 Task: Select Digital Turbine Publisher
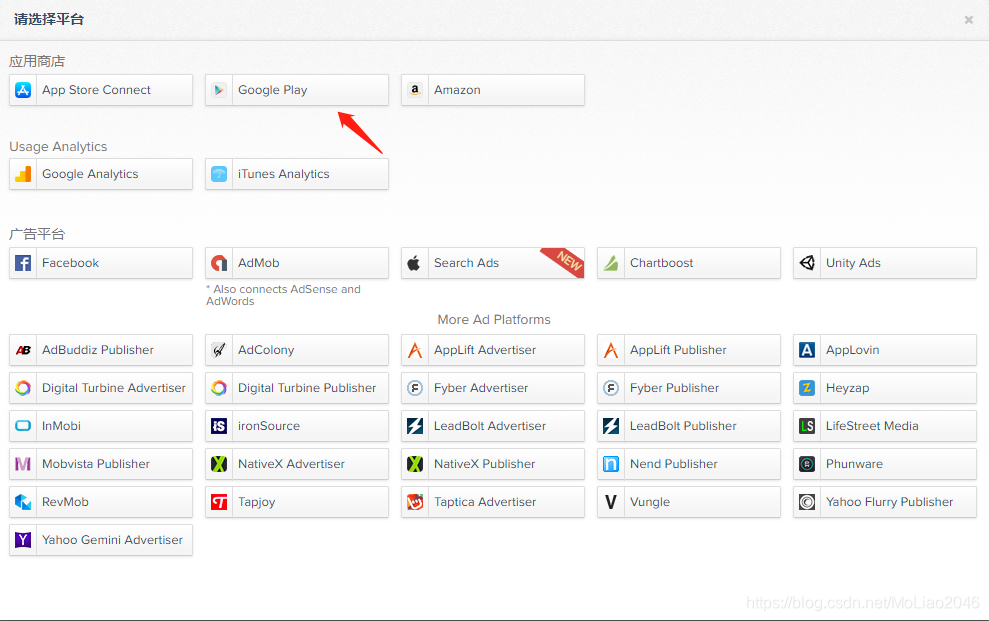click(x=296, y=388)
